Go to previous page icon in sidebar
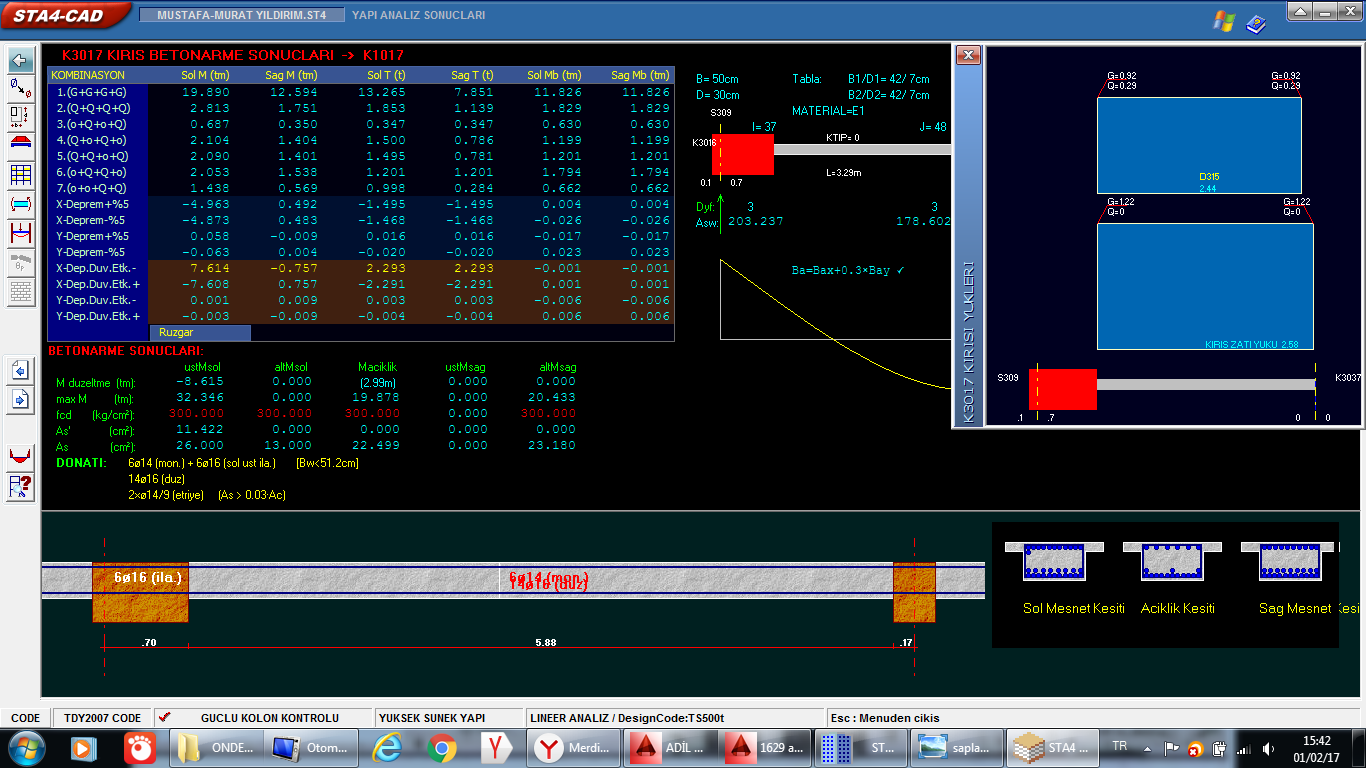Image resolution: width=1366 pixels, height=768 pixels. [20, 370]
